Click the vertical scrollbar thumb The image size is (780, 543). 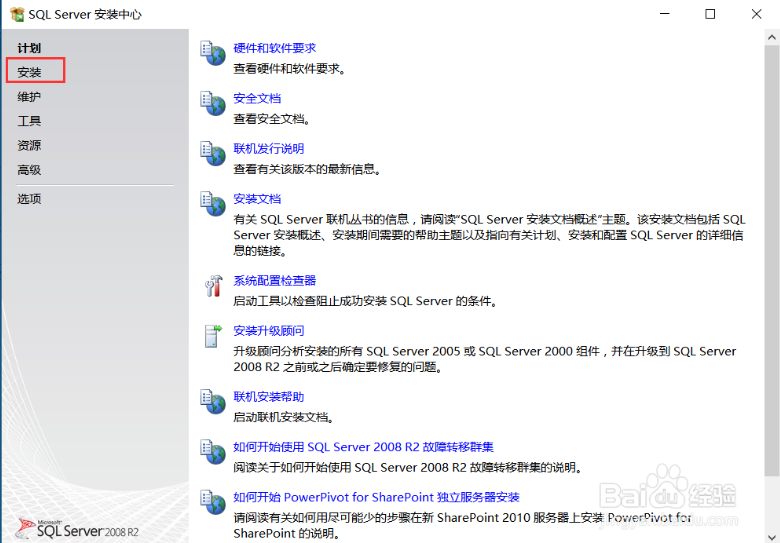click(772, 260)
